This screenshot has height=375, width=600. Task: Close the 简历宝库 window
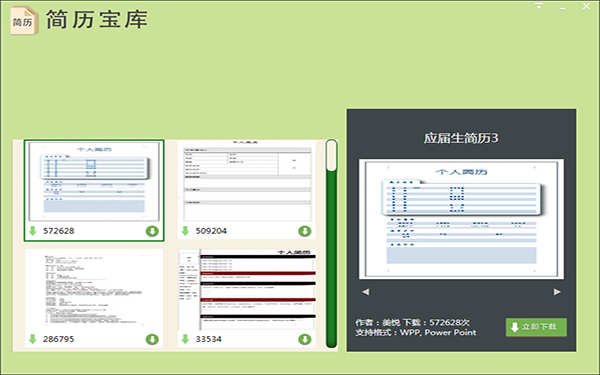click(586, 6)
